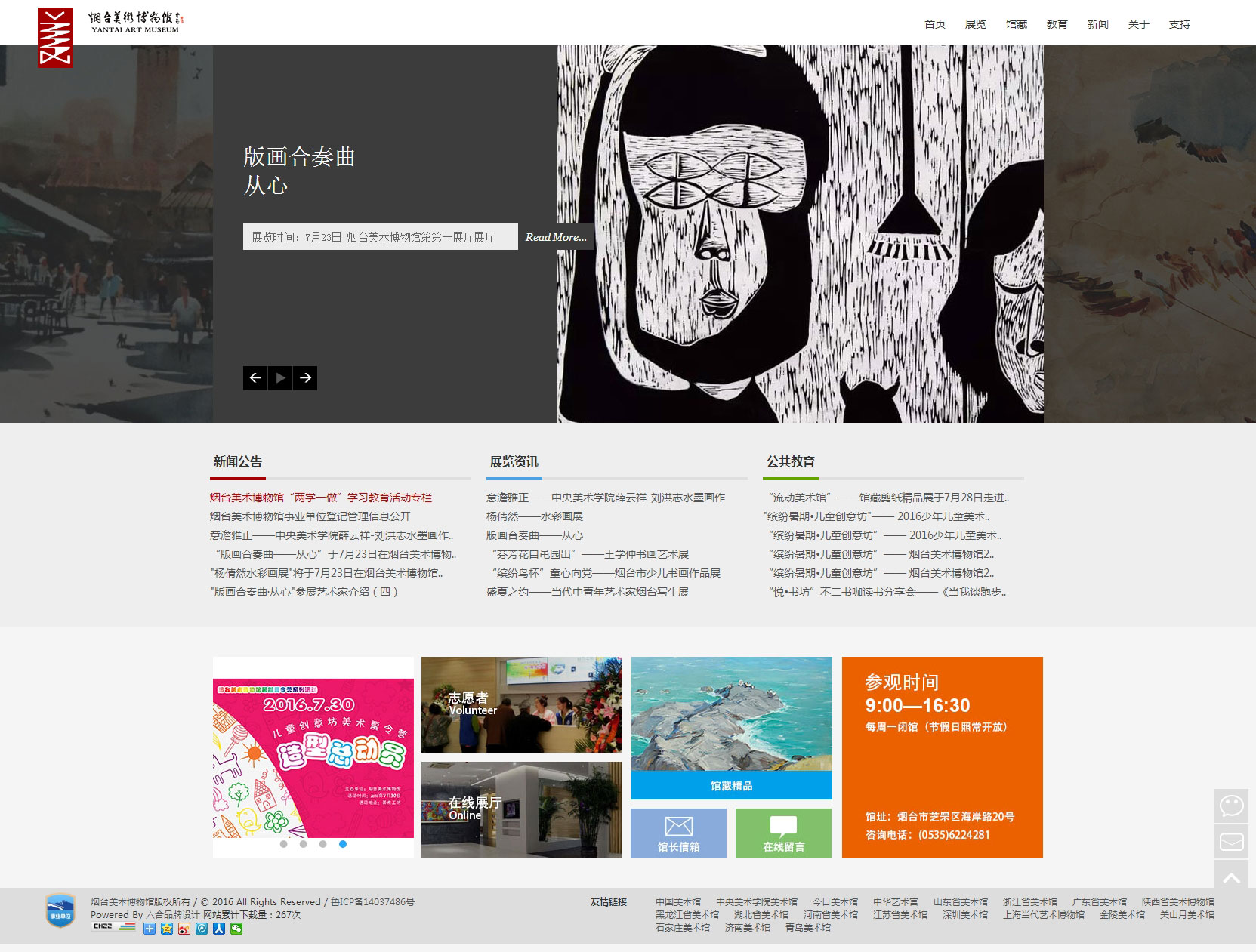Open 山东省美术馆 friendly link

click(961, 902)
